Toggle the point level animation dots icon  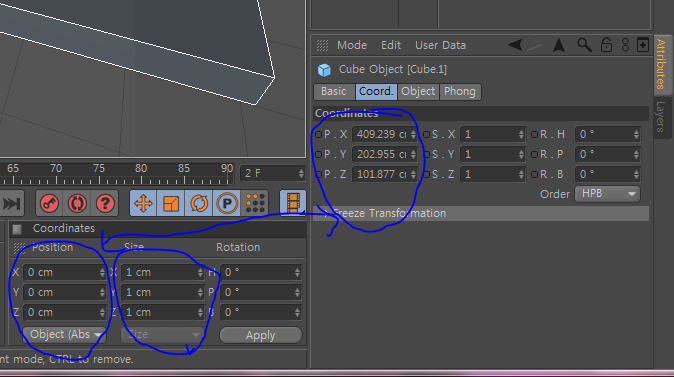pos(255,203)
